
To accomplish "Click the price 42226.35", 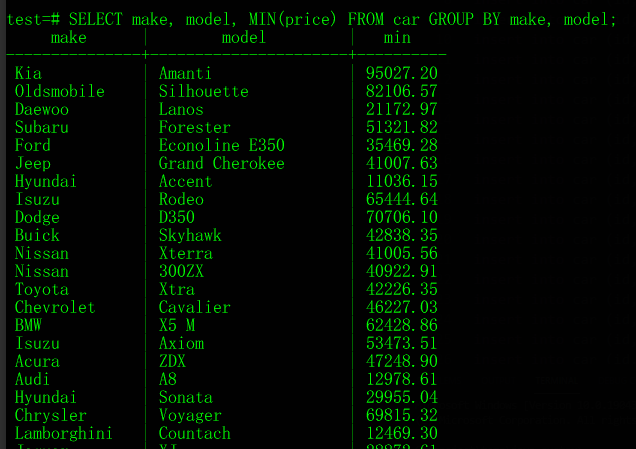I will (402, 289).
